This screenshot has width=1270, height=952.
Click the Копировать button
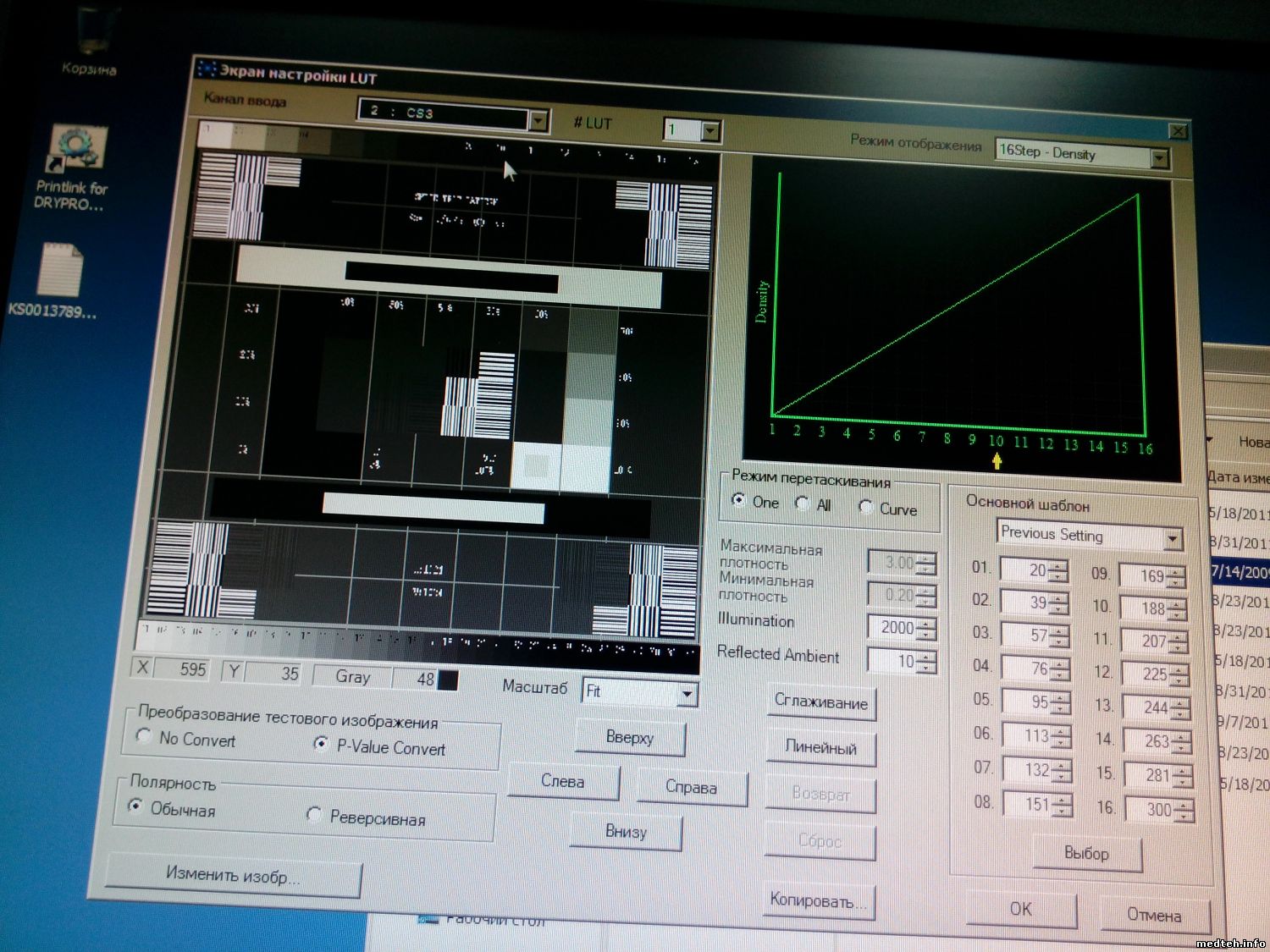click(x=819, y=901)
